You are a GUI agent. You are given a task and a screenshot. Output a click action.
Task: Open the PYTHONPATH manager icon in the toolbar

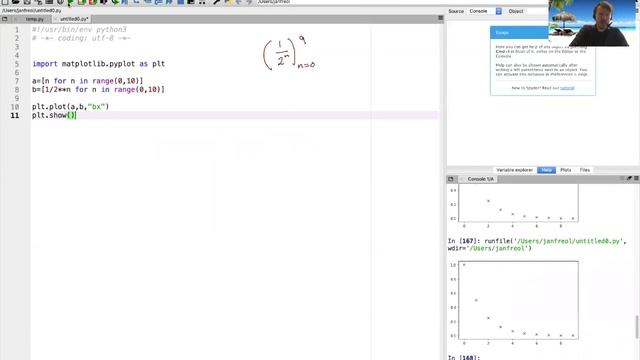coord(228,2)
